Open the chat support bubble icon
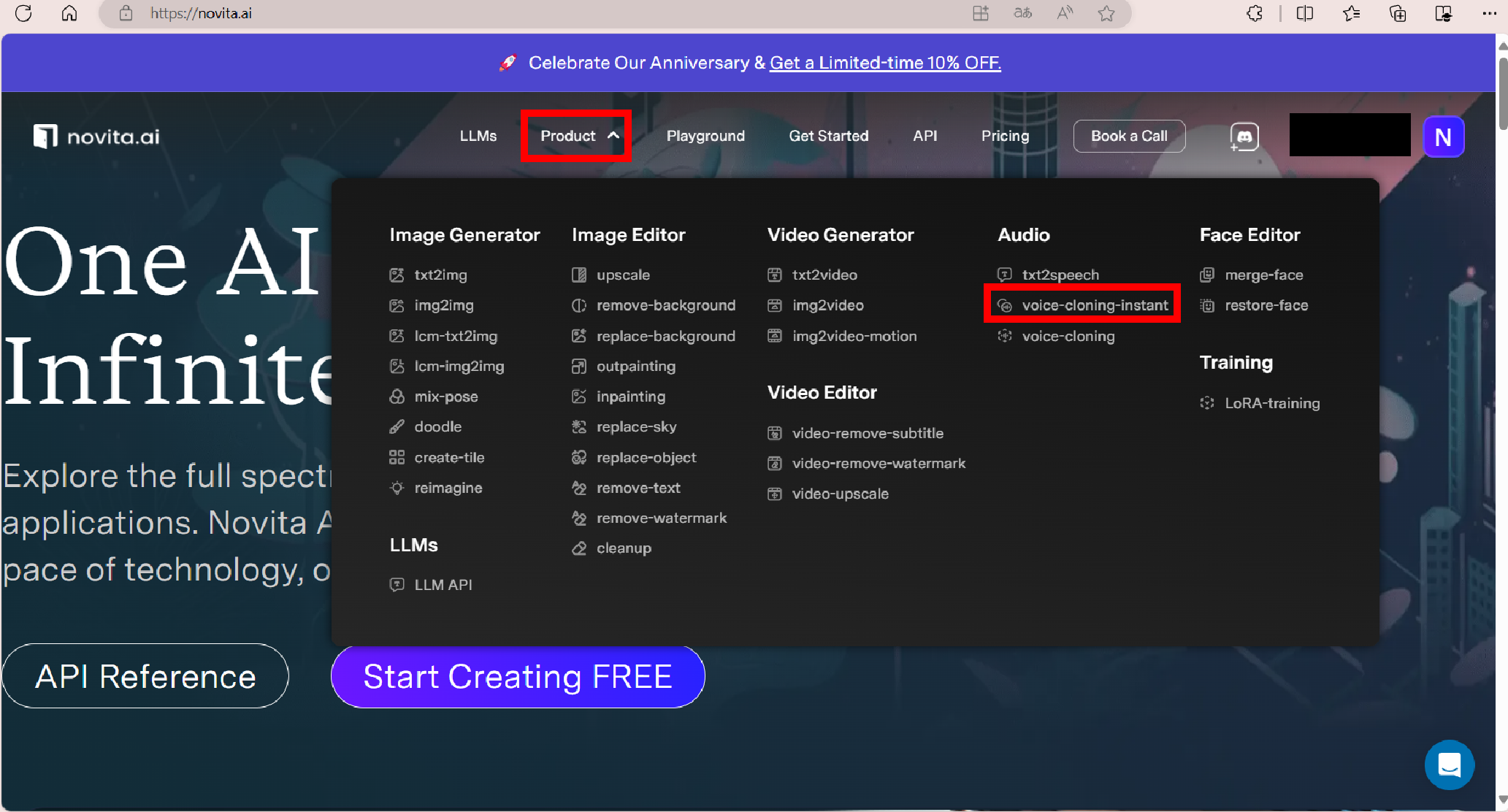Viewport: 1508px width, 812px height. 1449,765
